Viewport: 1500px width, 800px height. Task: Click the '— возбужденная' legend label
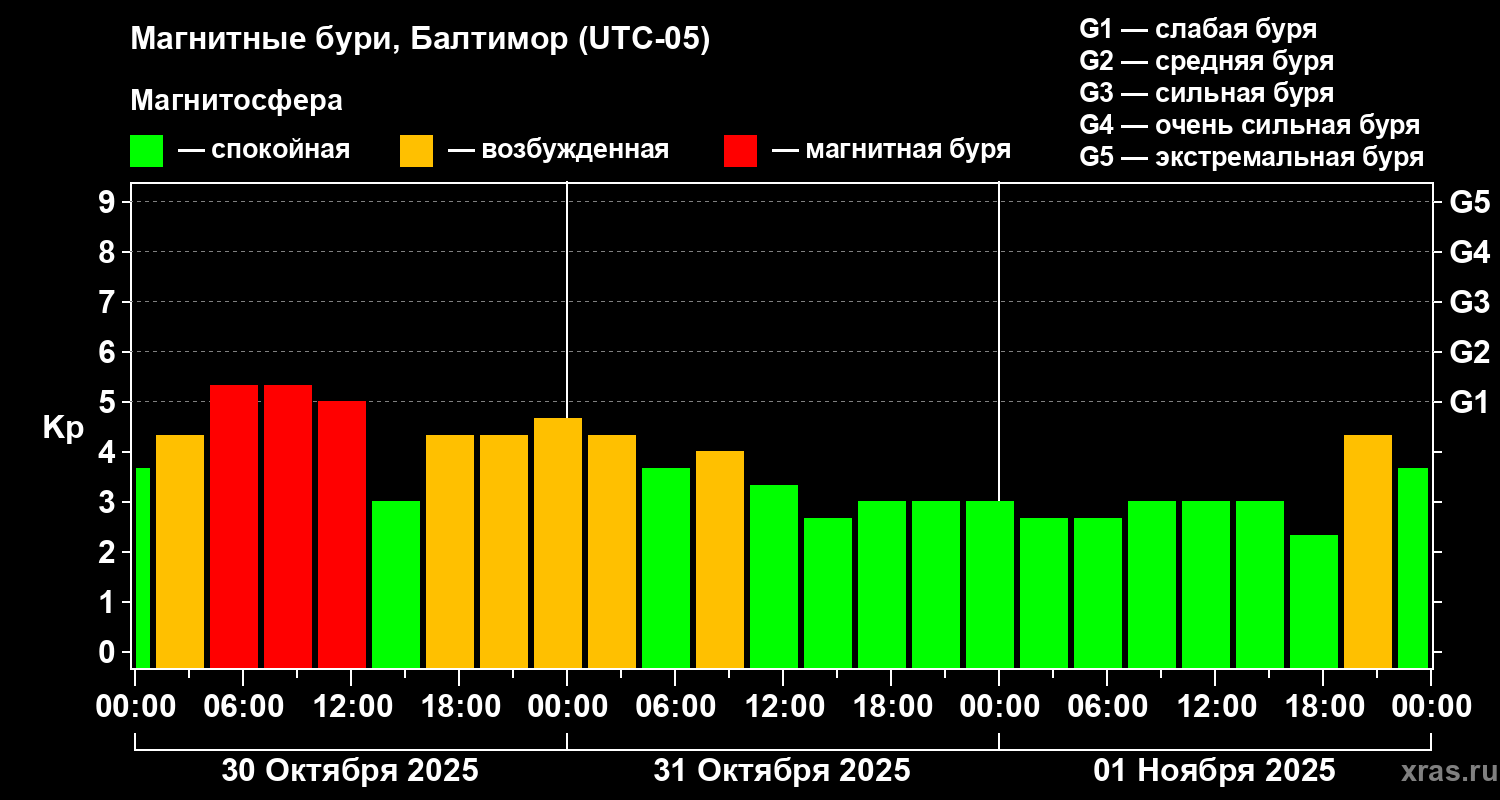tap(558, 150)
